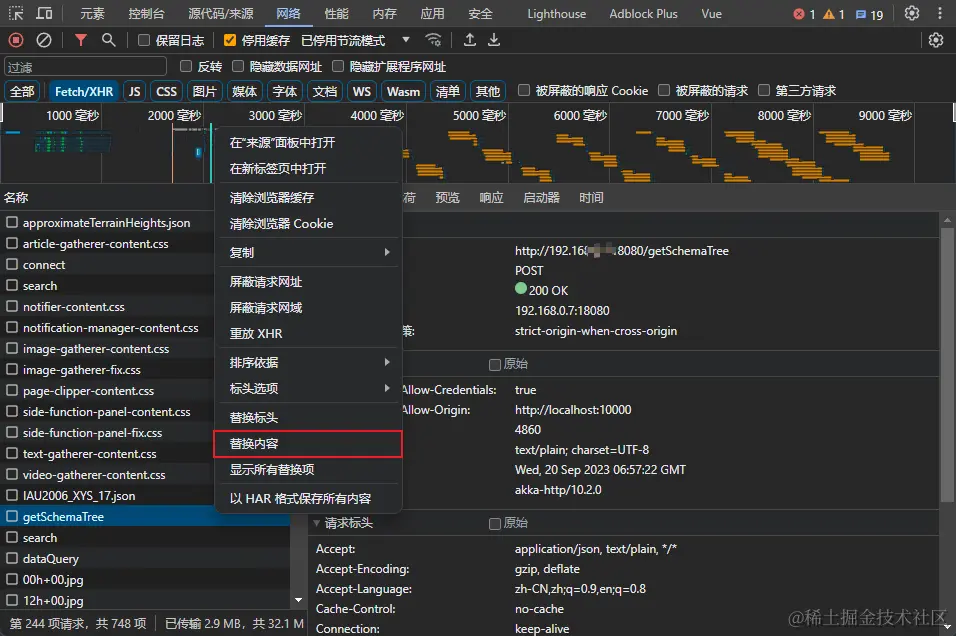
Task: Switch to the 控制台 tab
Action: coord(146,13)
